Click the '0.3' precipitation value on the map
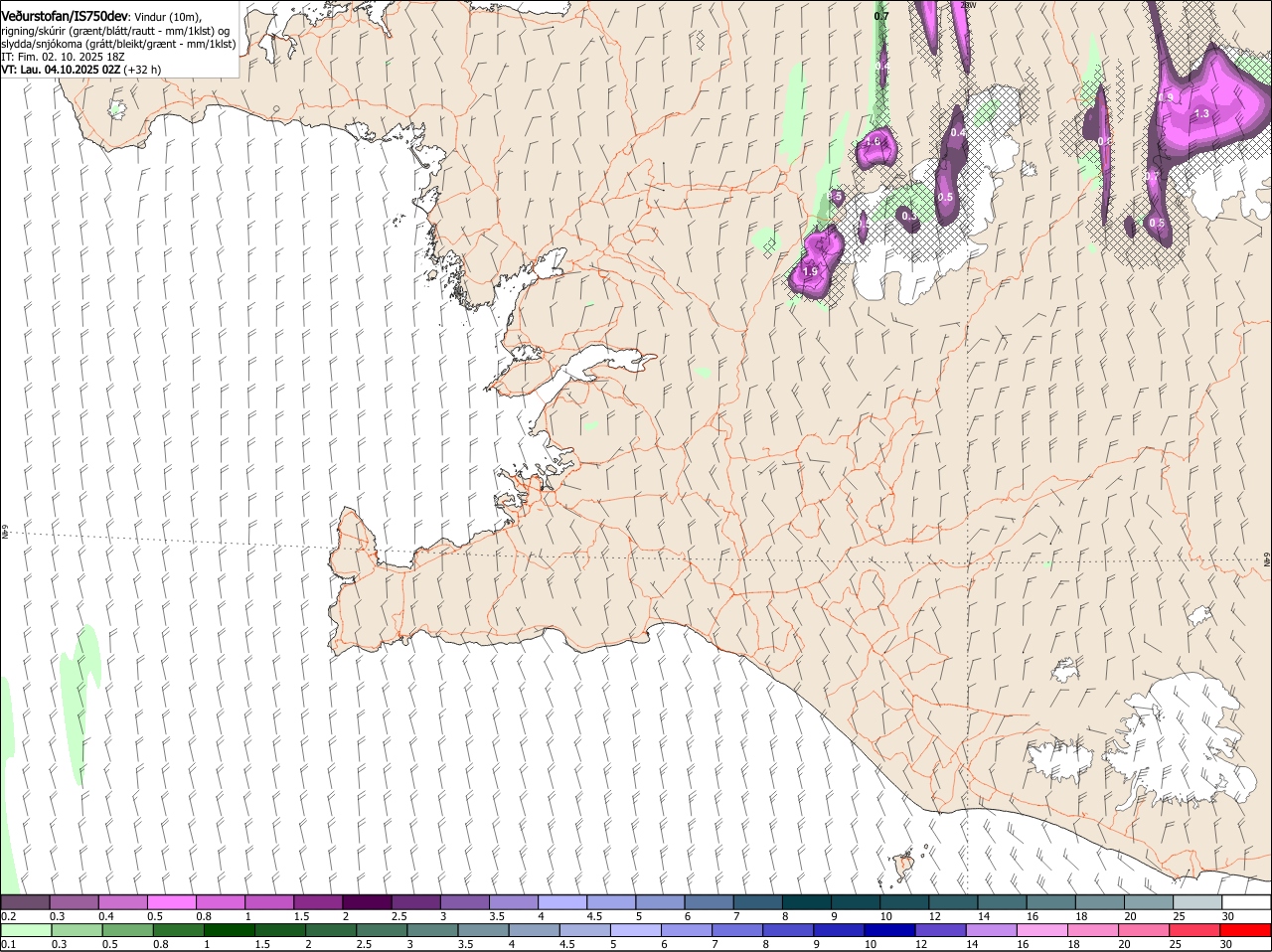This screenshot has width=1272, height=952. pyautogui.click(x=908, y=215)
